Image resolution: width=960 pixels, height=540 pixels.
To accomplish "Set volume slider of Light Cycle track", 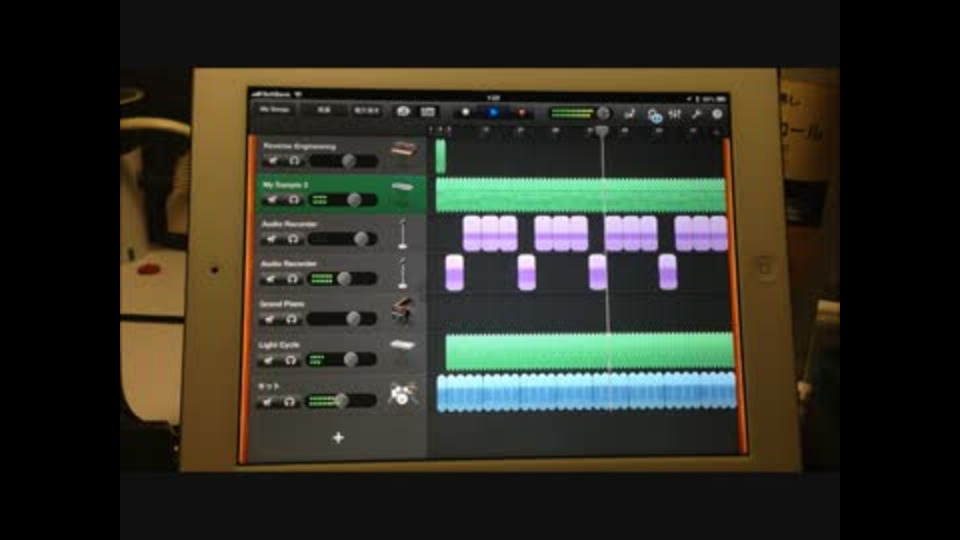I will point(341,359).
